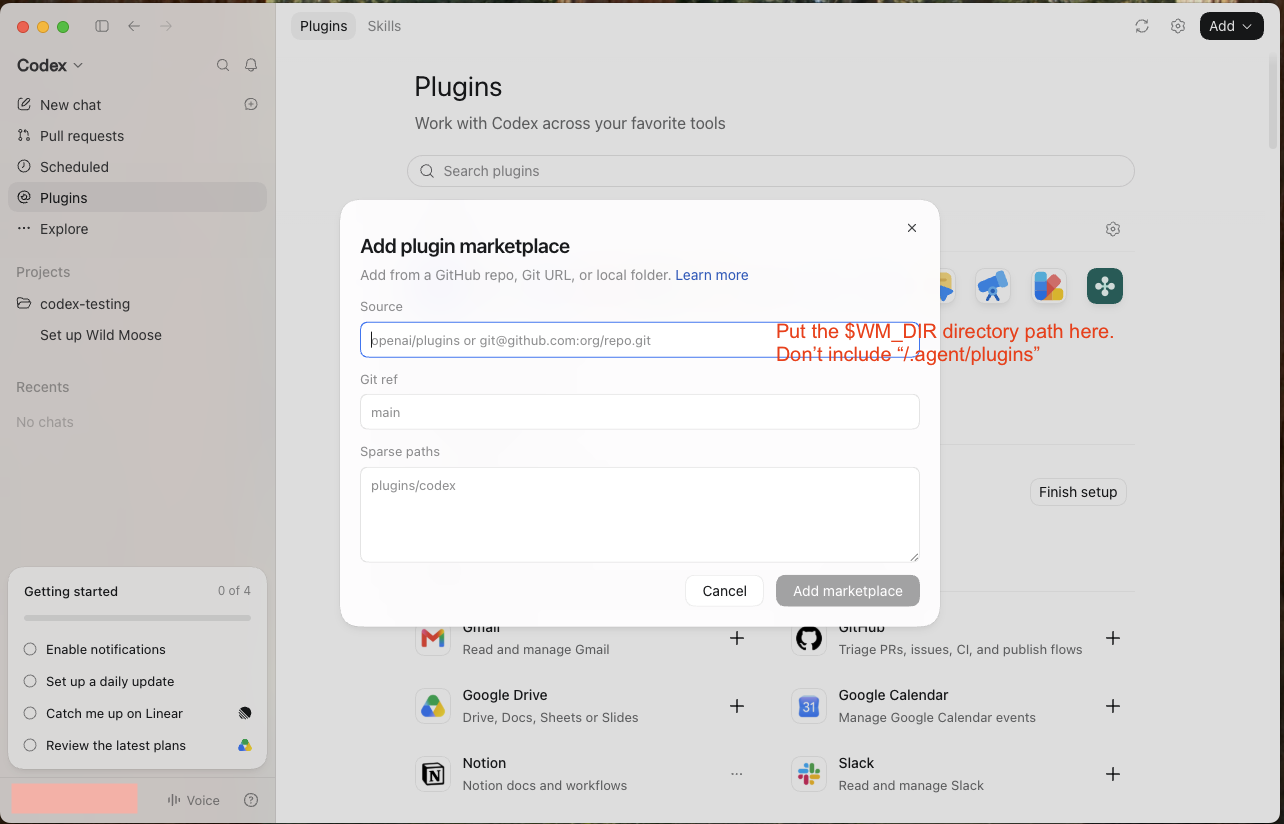Open the help question mark icon

click(251, 800)
